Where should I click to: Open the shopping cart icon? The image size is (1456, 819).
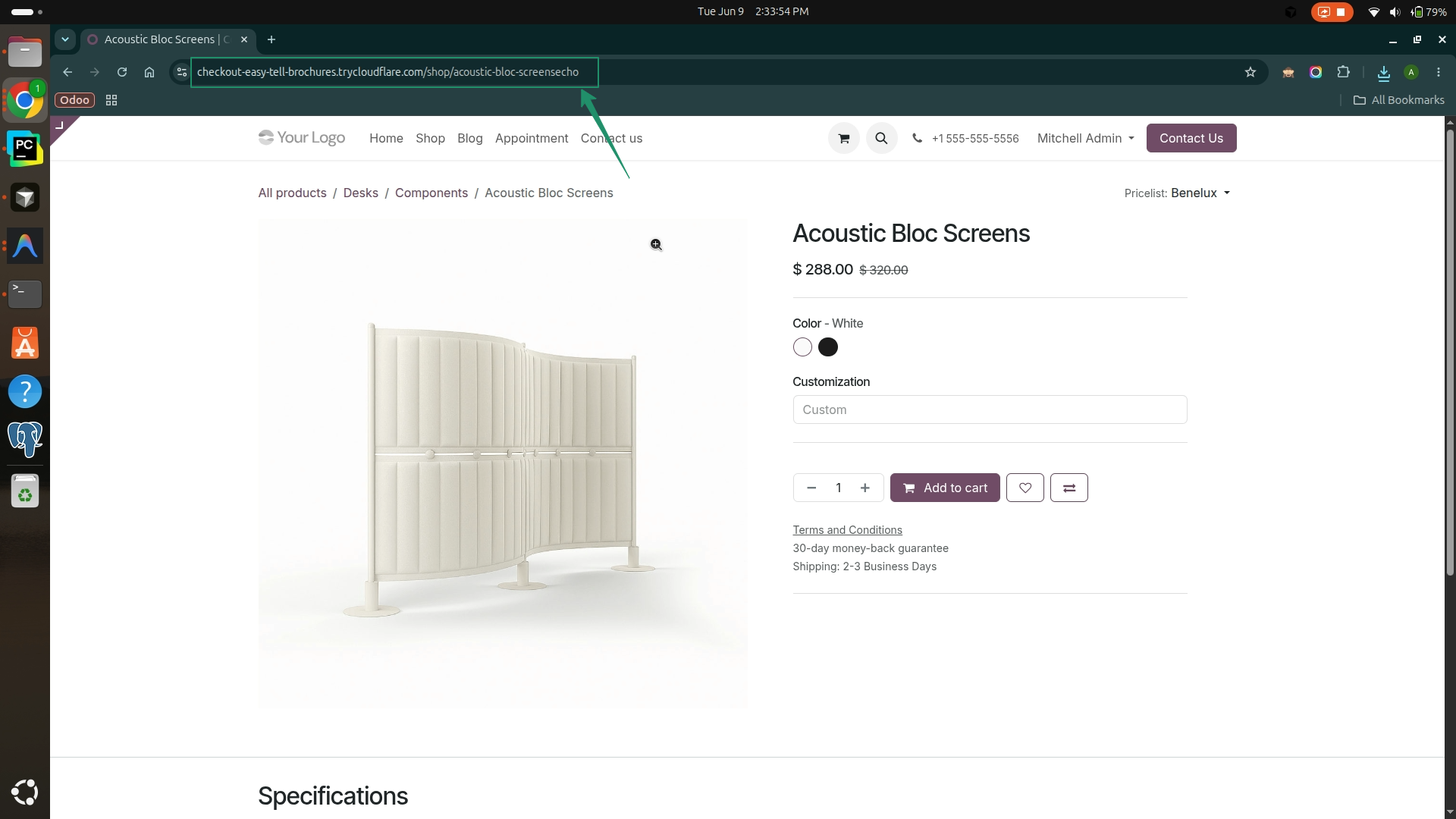pos(843,138)
